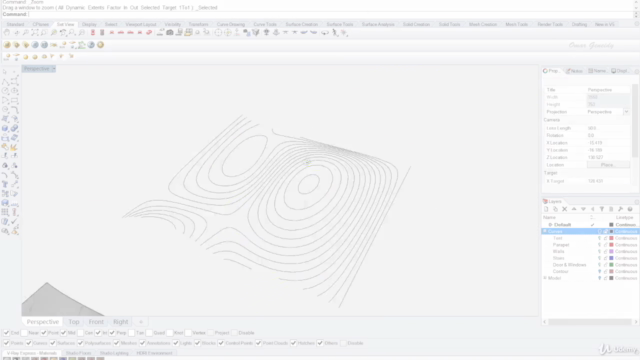Click the first gold sphere V-Ray icon
The height and width of the screenshot is (360, 640).
point(7,45)
